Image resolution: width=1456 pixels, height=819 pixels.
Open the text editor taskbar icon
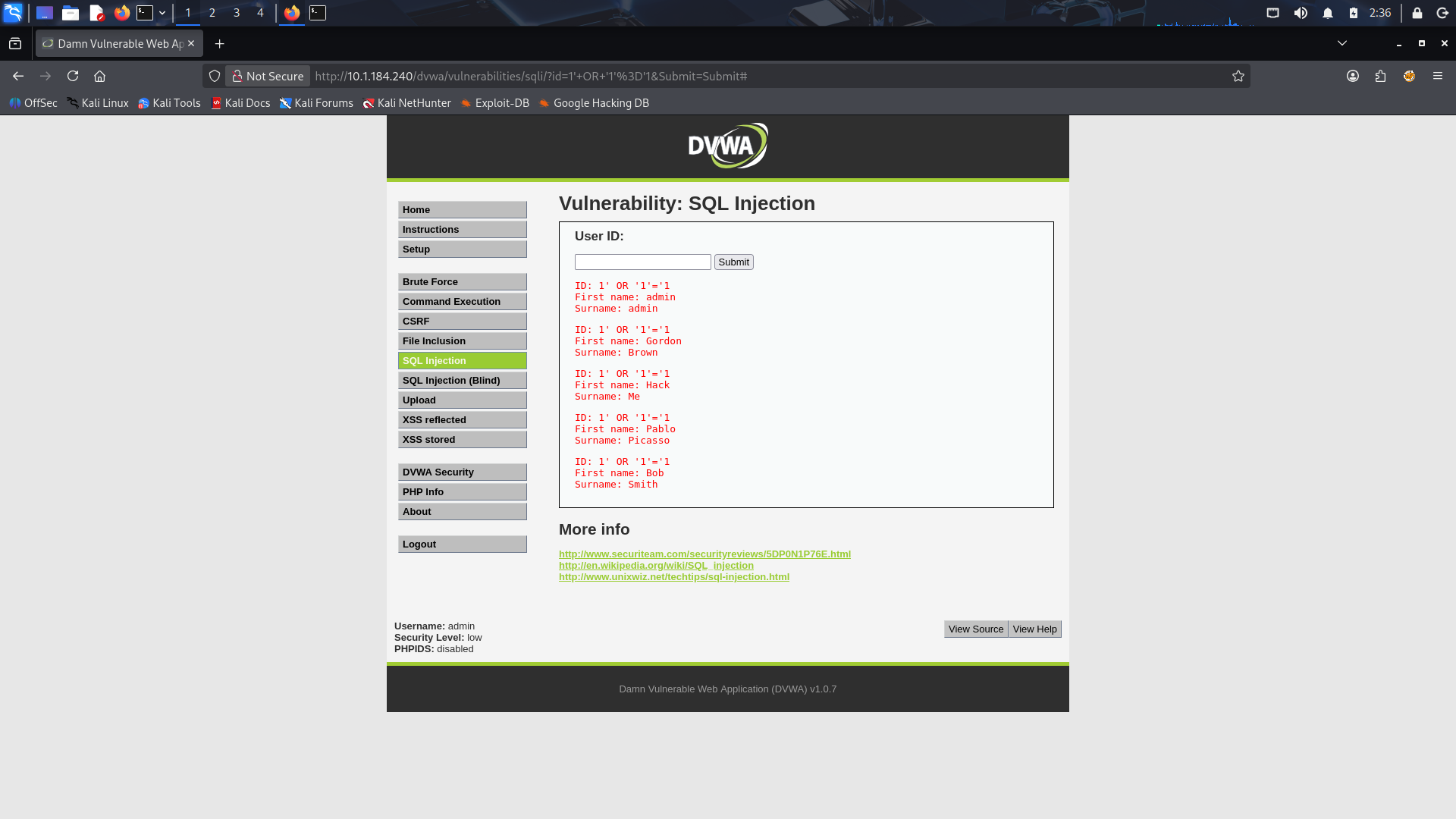pos(96,13)
